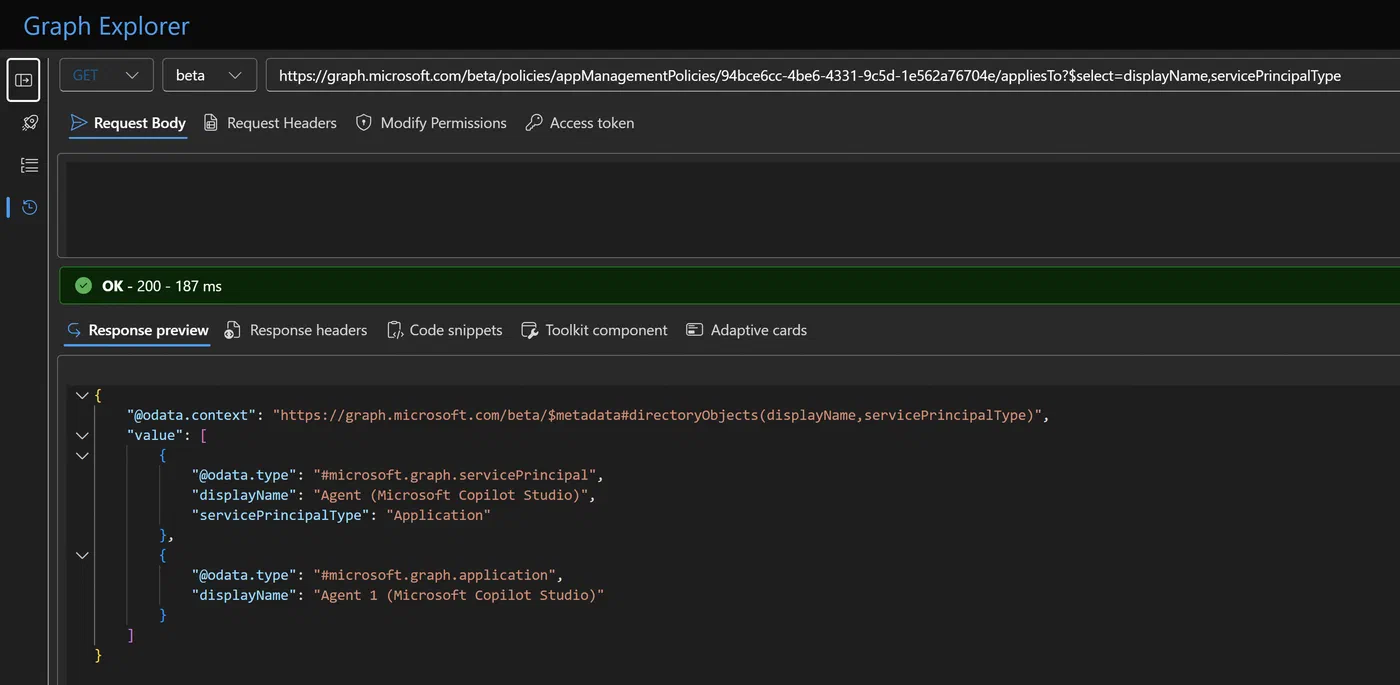Click the green OK status checkmark icon

pyautogui.click(x=84, y=286)
